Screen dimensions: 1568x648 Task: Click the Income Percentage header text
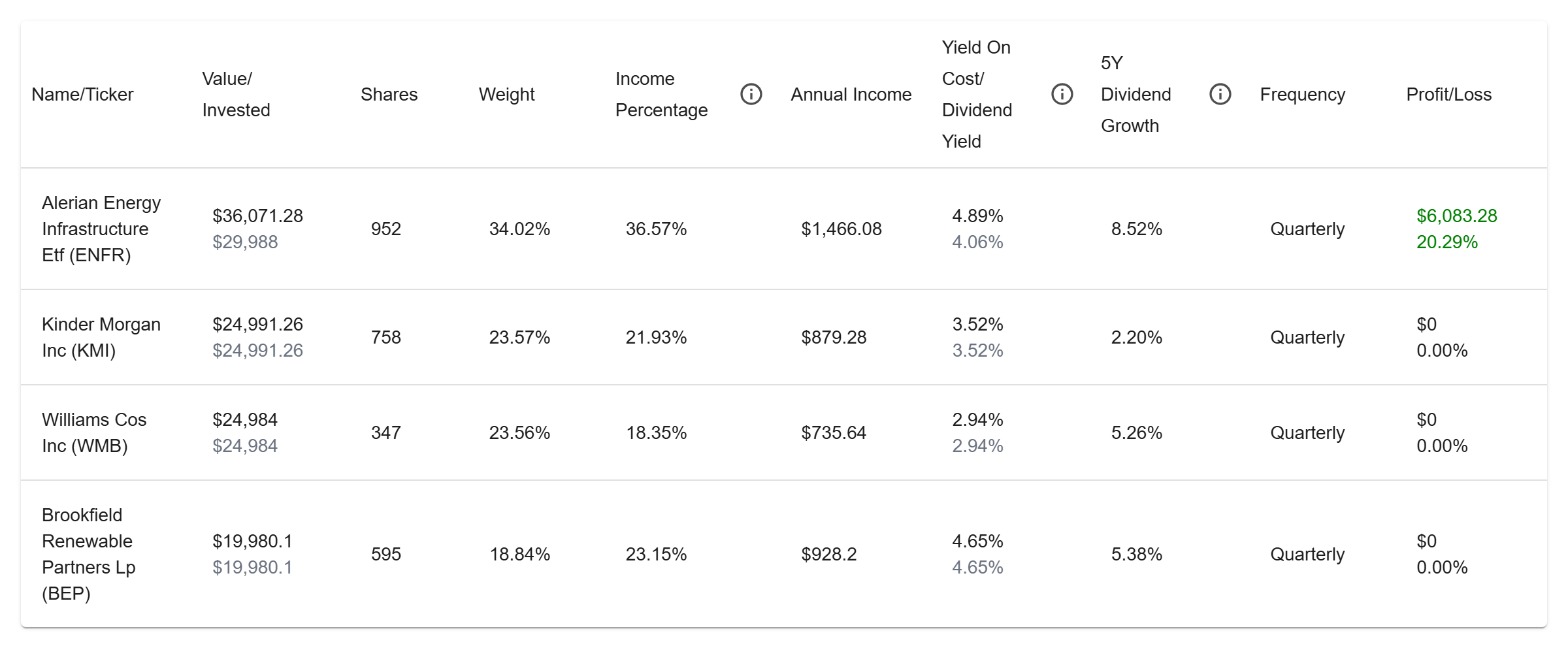pos(661,95)
